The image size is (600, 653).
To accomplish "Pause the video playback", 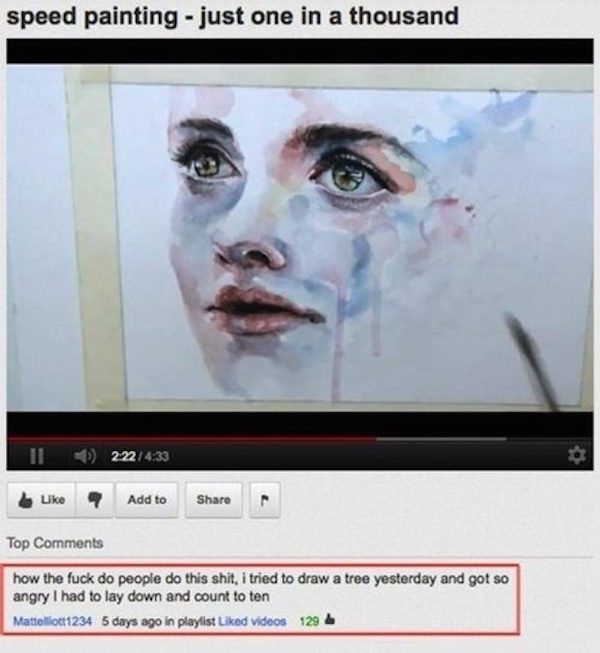I will pyautogui.click(x=37, y=456).
